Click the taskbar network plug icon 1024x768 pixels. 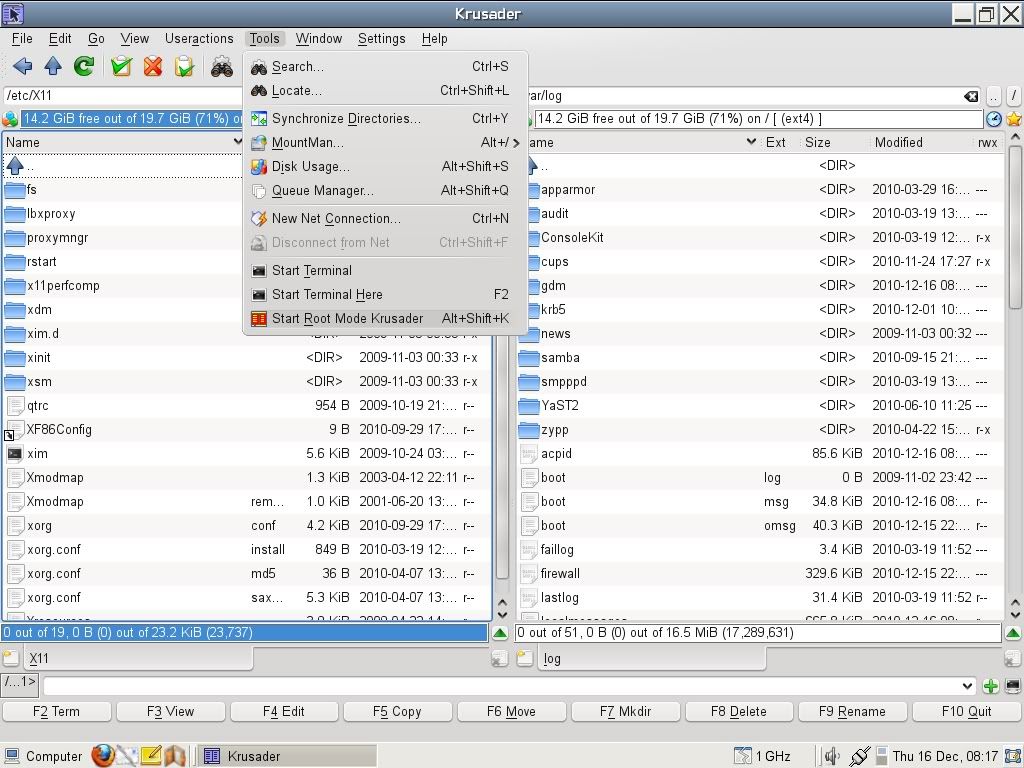click(x=859, y=756)
